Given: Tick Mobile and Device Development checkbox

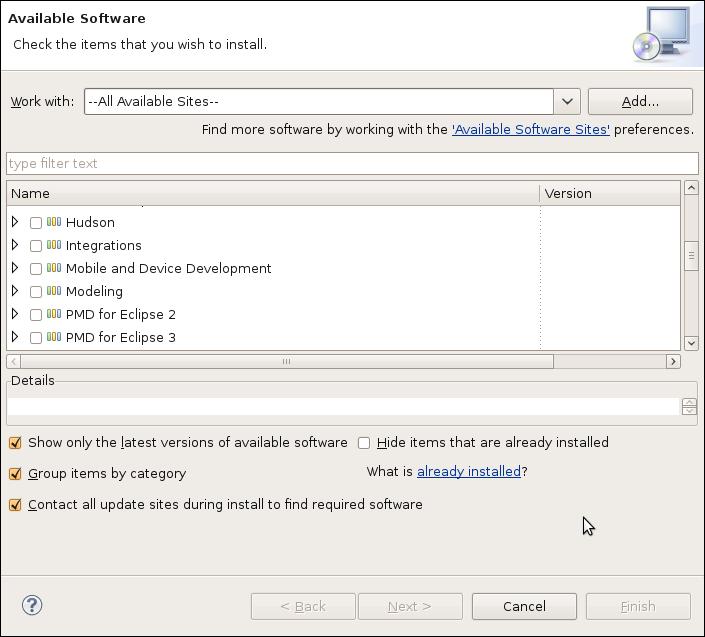Looking at the screenshot, I should [x=36, y=268].
